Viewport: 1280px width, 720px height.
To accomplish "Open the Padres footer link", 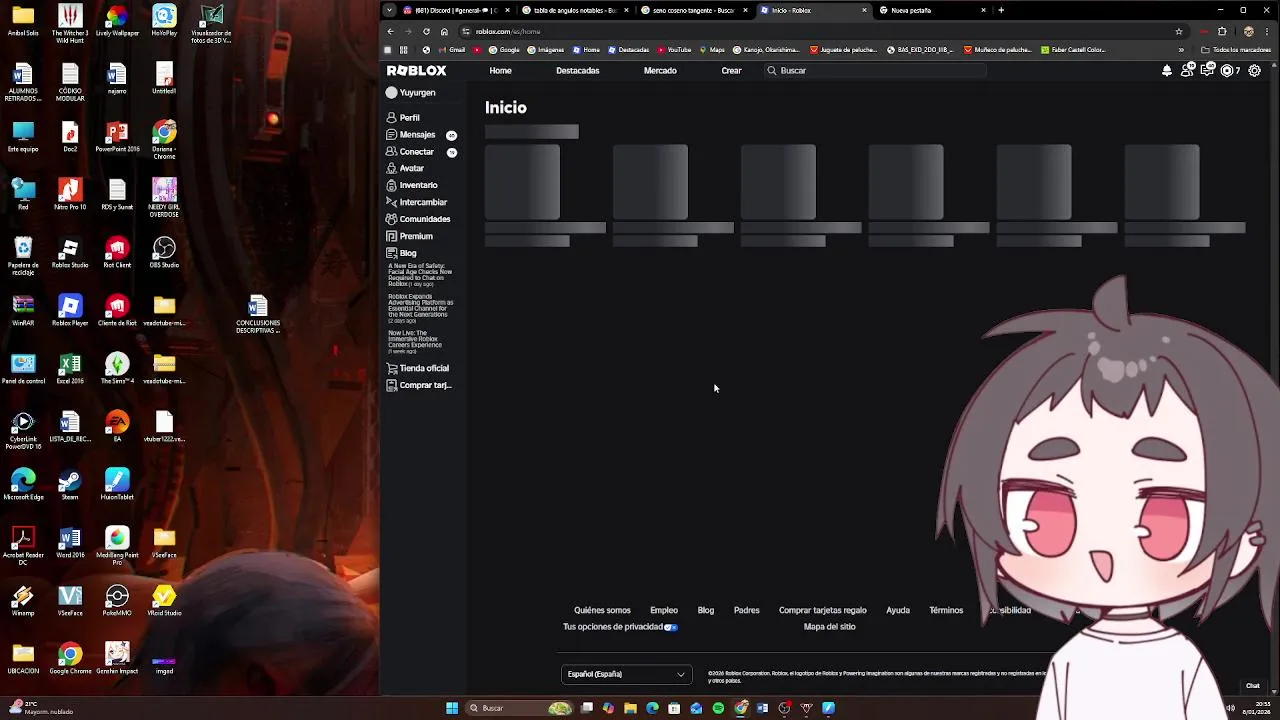I will click(x=746, y=610).
